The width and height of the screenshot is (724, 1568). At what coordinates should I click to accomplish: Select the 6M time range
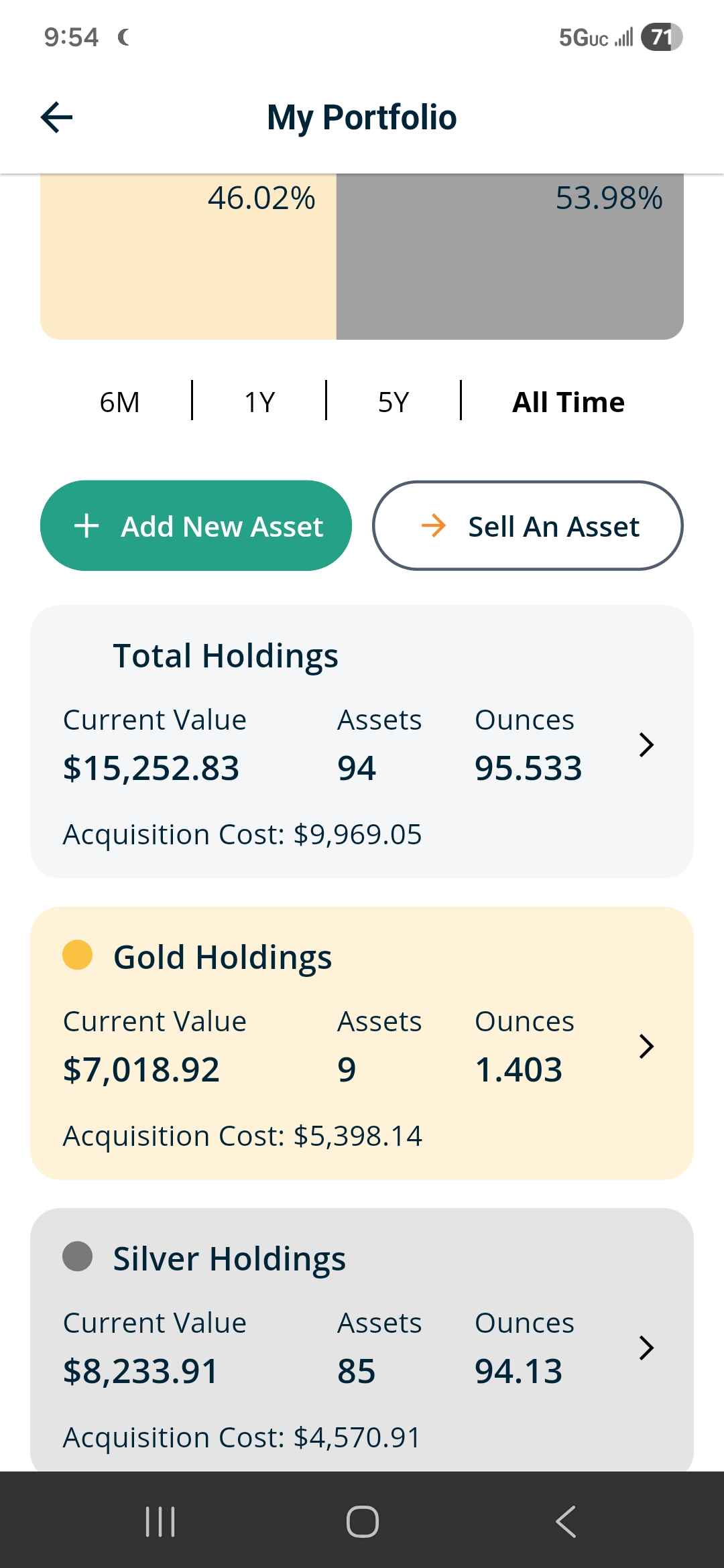click(119, 402)
